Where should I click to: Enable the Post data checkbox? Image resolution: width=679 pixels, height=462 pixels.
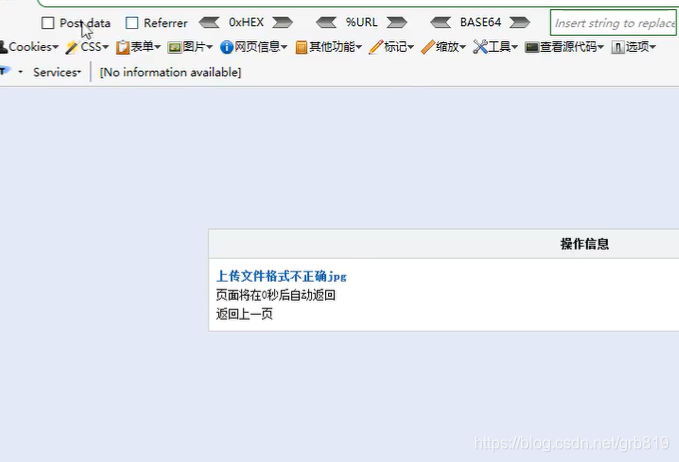(48, 23)
